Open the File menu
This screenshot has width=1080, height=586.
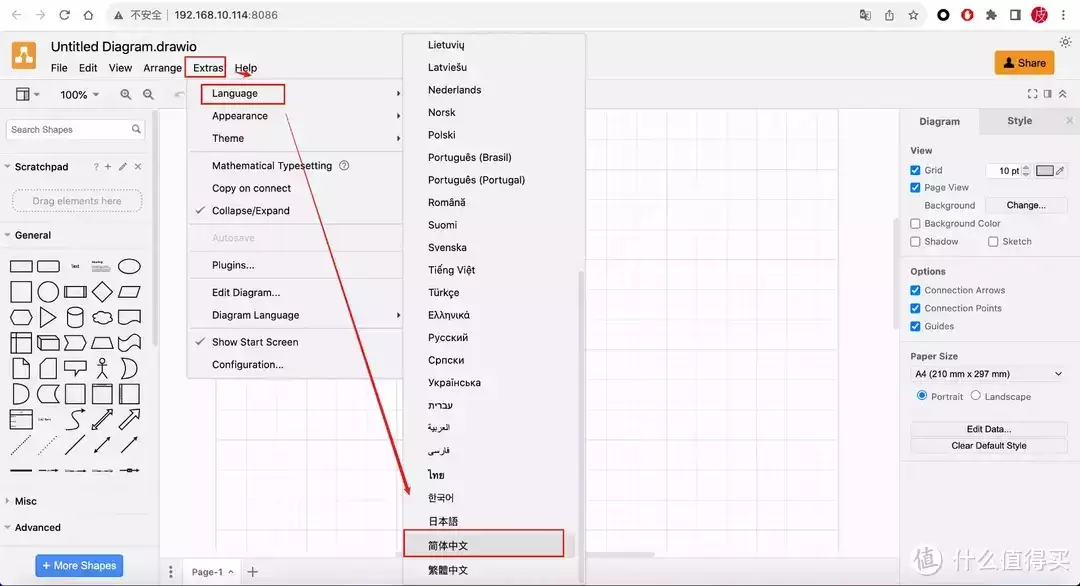(x=59, y=67)
